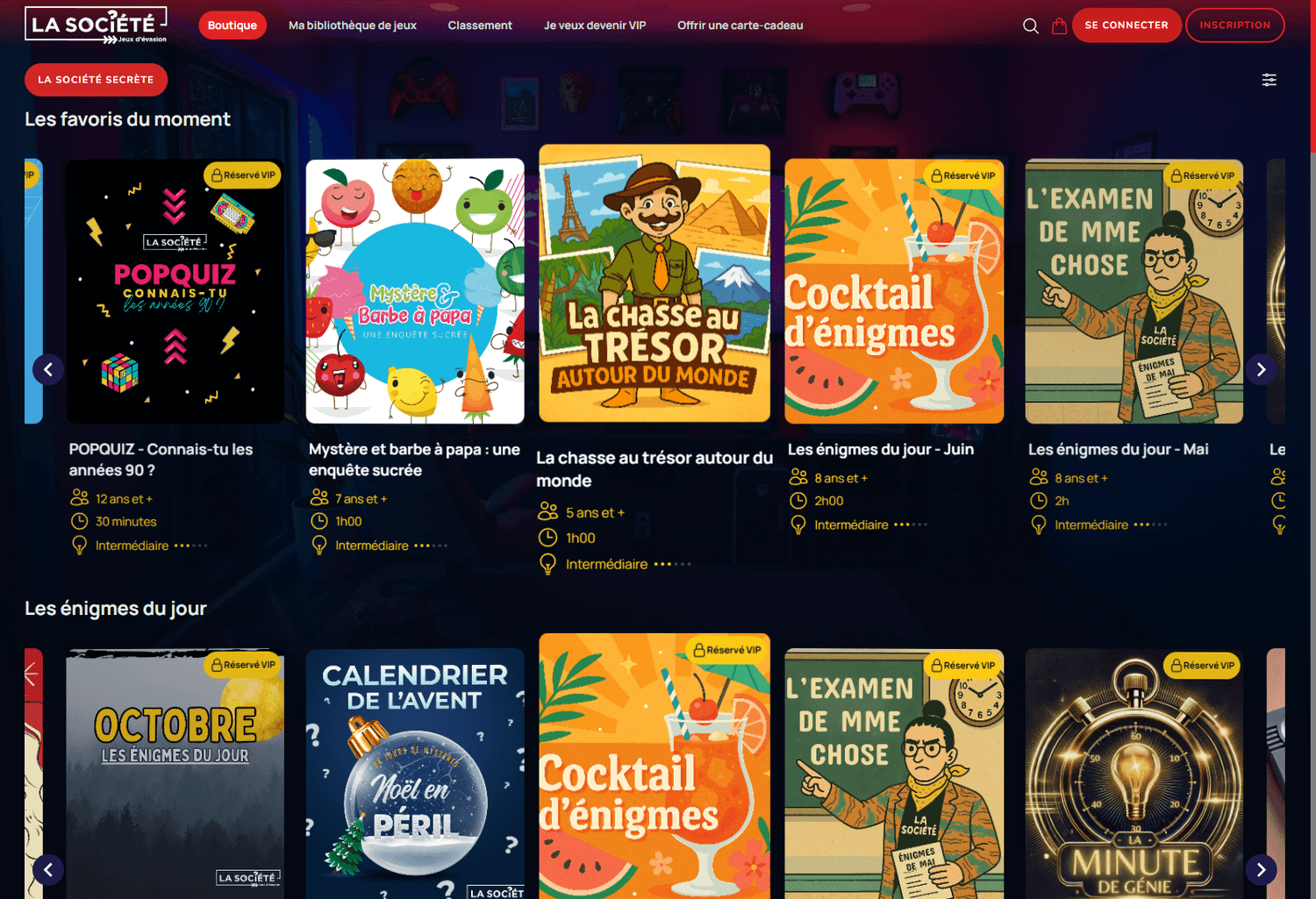Click the clock icon beside 2h00
This screenshot has height=899, width=1316.
coord(798,501)
